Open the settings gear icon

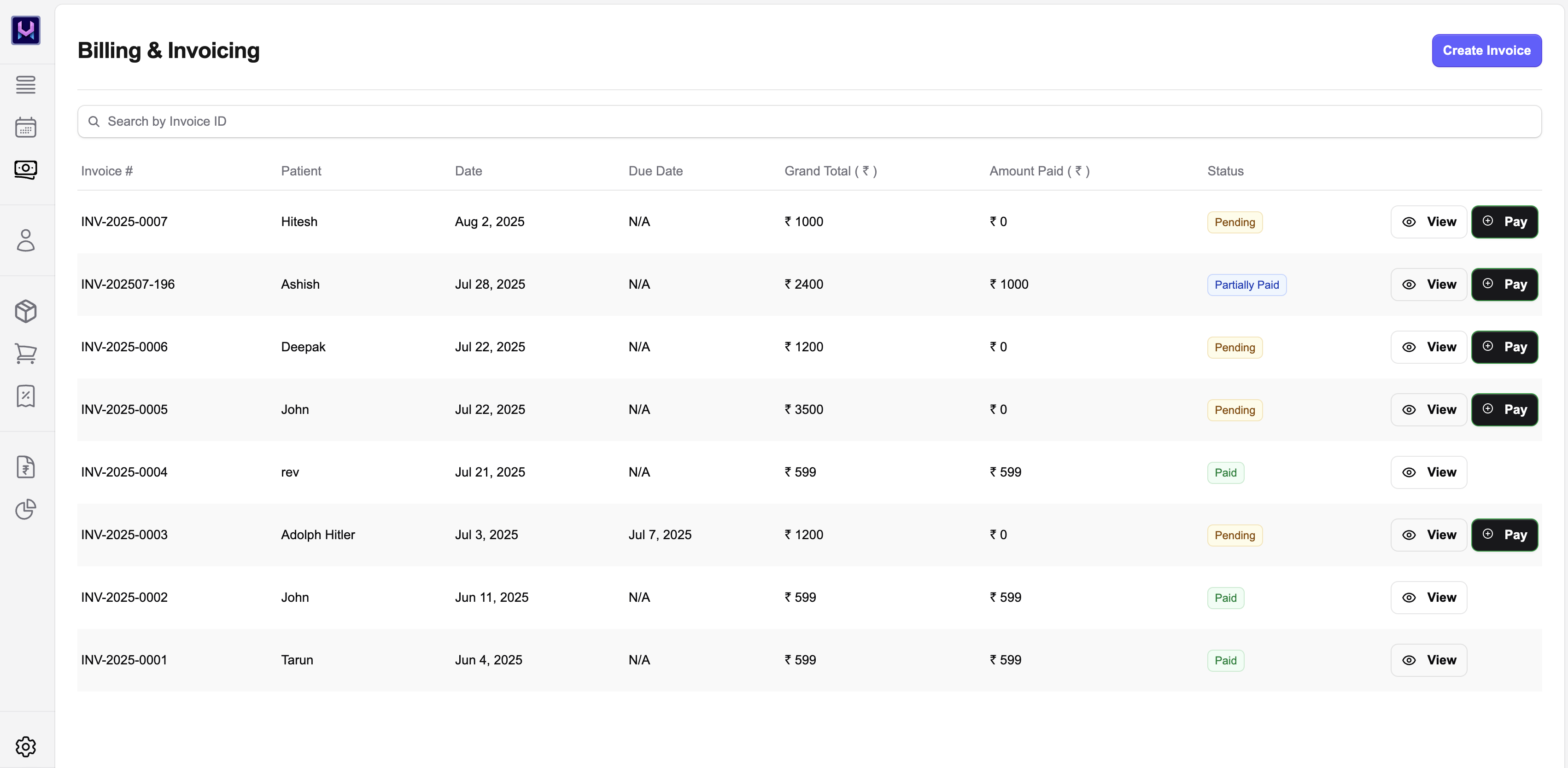pyautogui.click(x=25, y=747)
